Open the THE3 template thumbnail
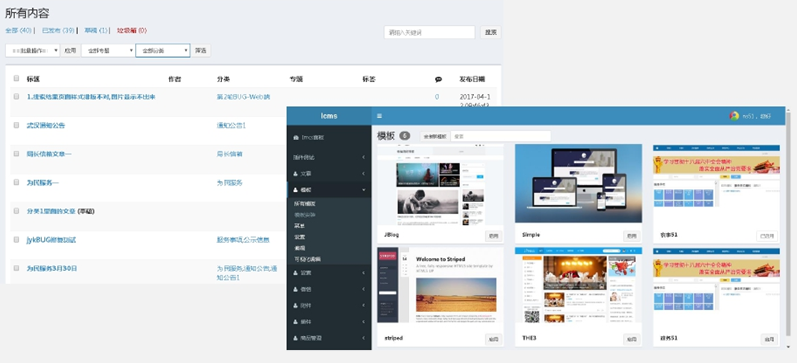This screenshot has height=363, width=797. click(x=578, y=285)
